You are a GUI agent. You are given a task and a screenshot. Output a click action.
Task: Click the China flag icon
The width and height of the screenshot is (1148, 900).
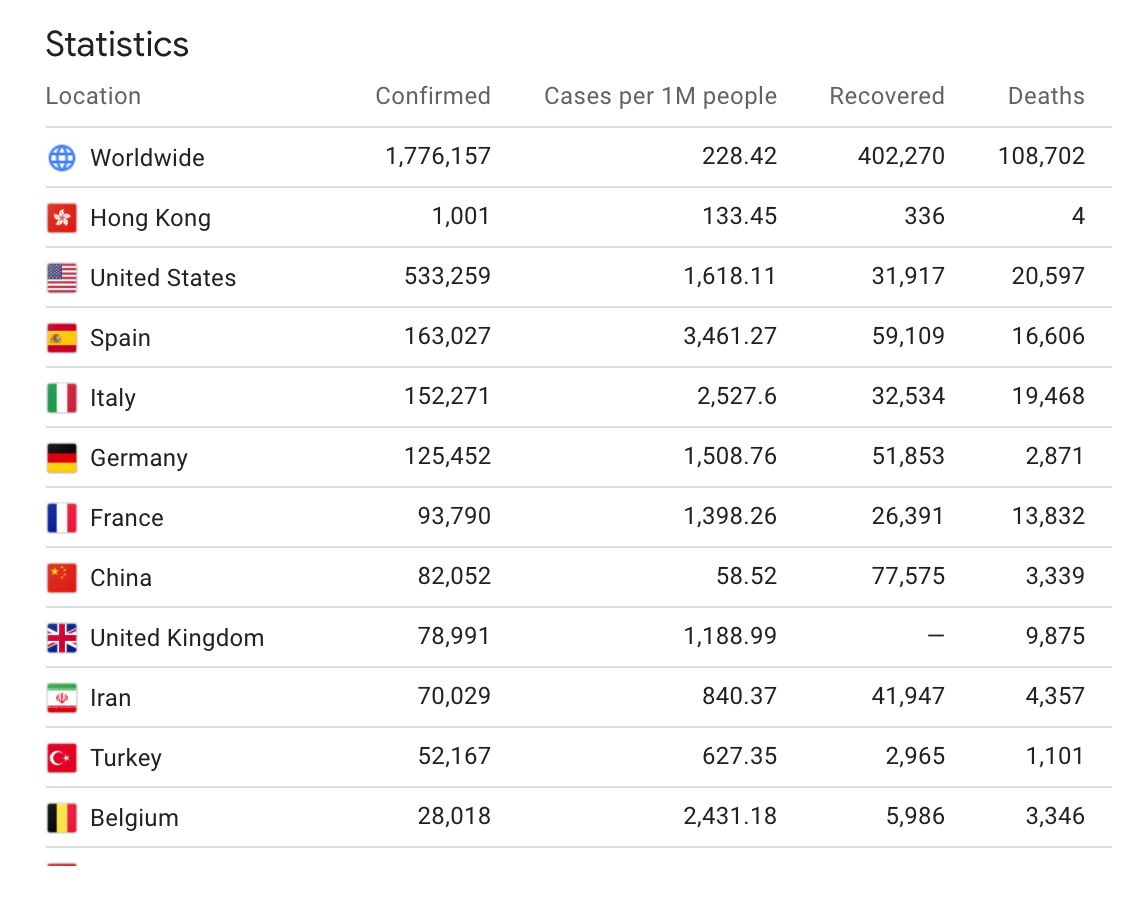click(62, 578)
